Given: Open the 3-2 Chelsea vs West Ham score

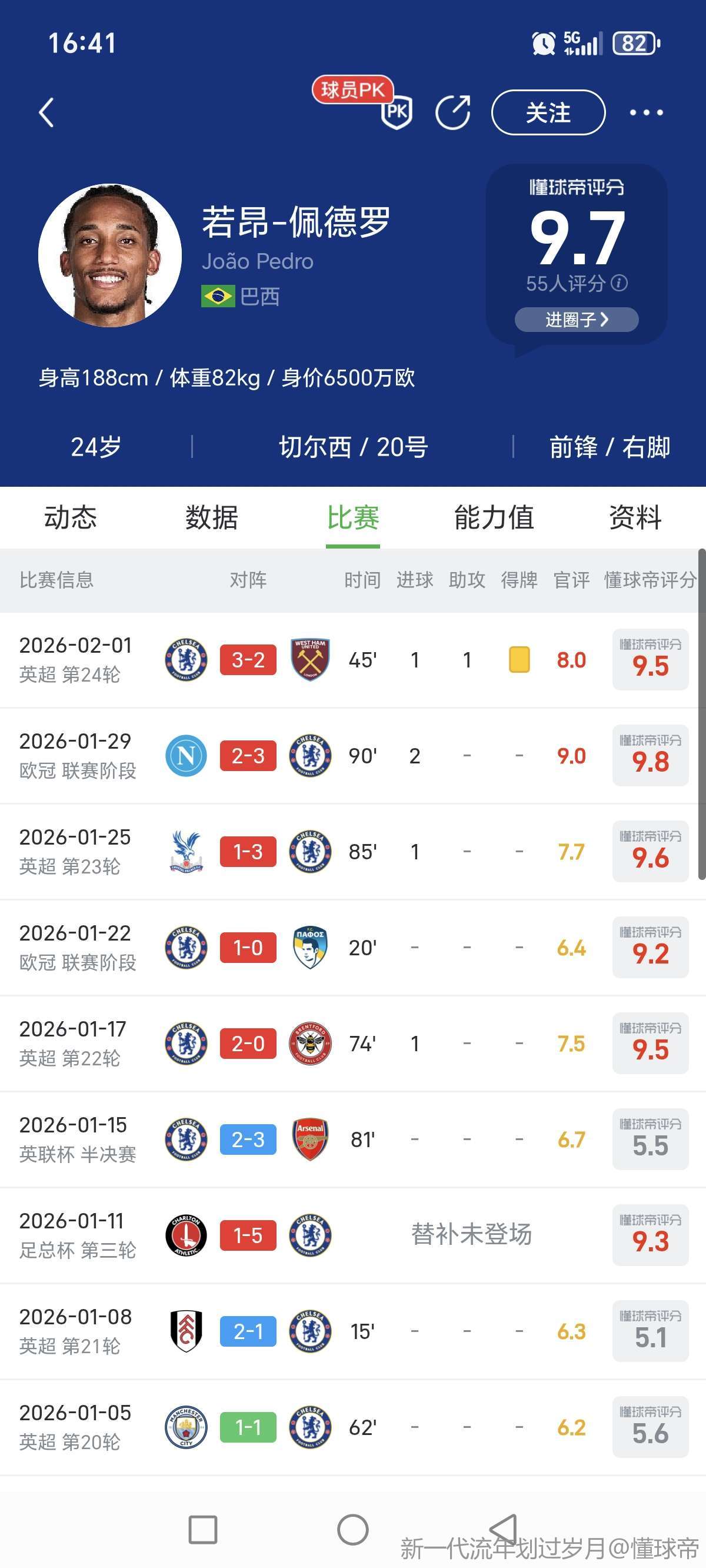Looking at the screenshot, I should point(248,660).
